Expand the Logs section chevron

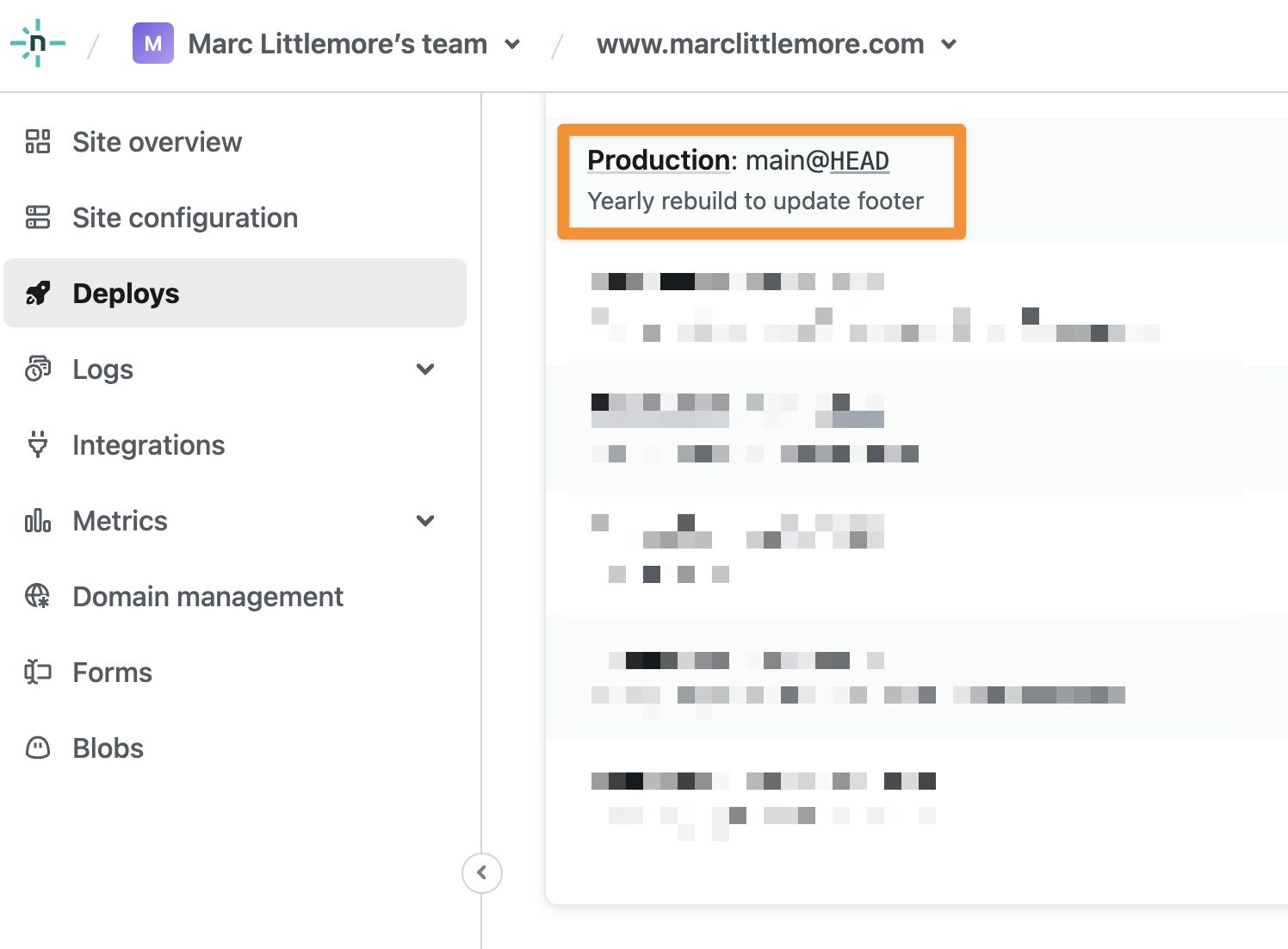click(x=424, y=369)
